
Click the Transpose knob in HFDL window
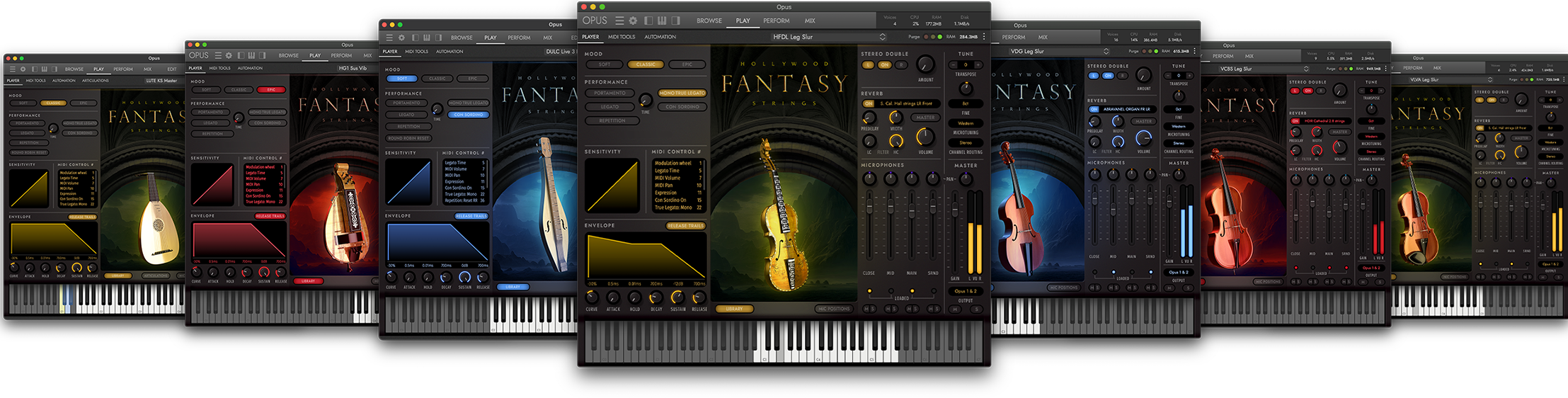pyautogui.click(x=966, y=88)
